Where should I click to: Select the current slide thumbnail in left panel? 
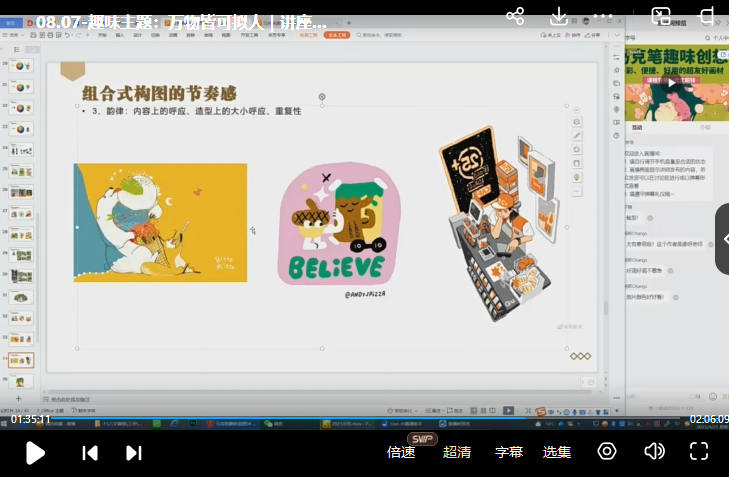[x=21, y=360]
